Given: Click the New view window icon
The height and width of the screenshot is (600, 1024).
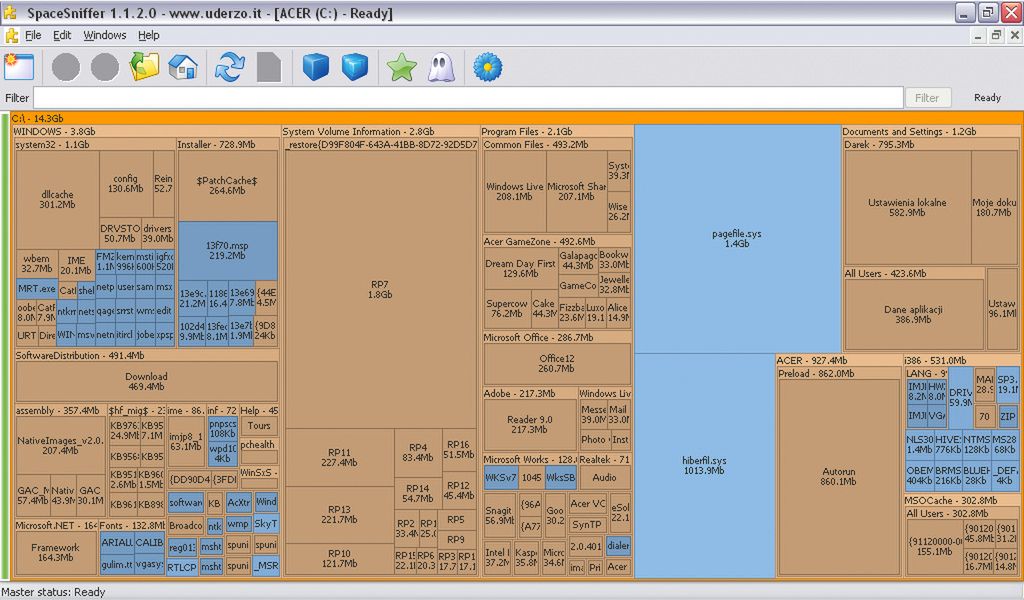Looking at the screenshot, I should coord(19,67).
